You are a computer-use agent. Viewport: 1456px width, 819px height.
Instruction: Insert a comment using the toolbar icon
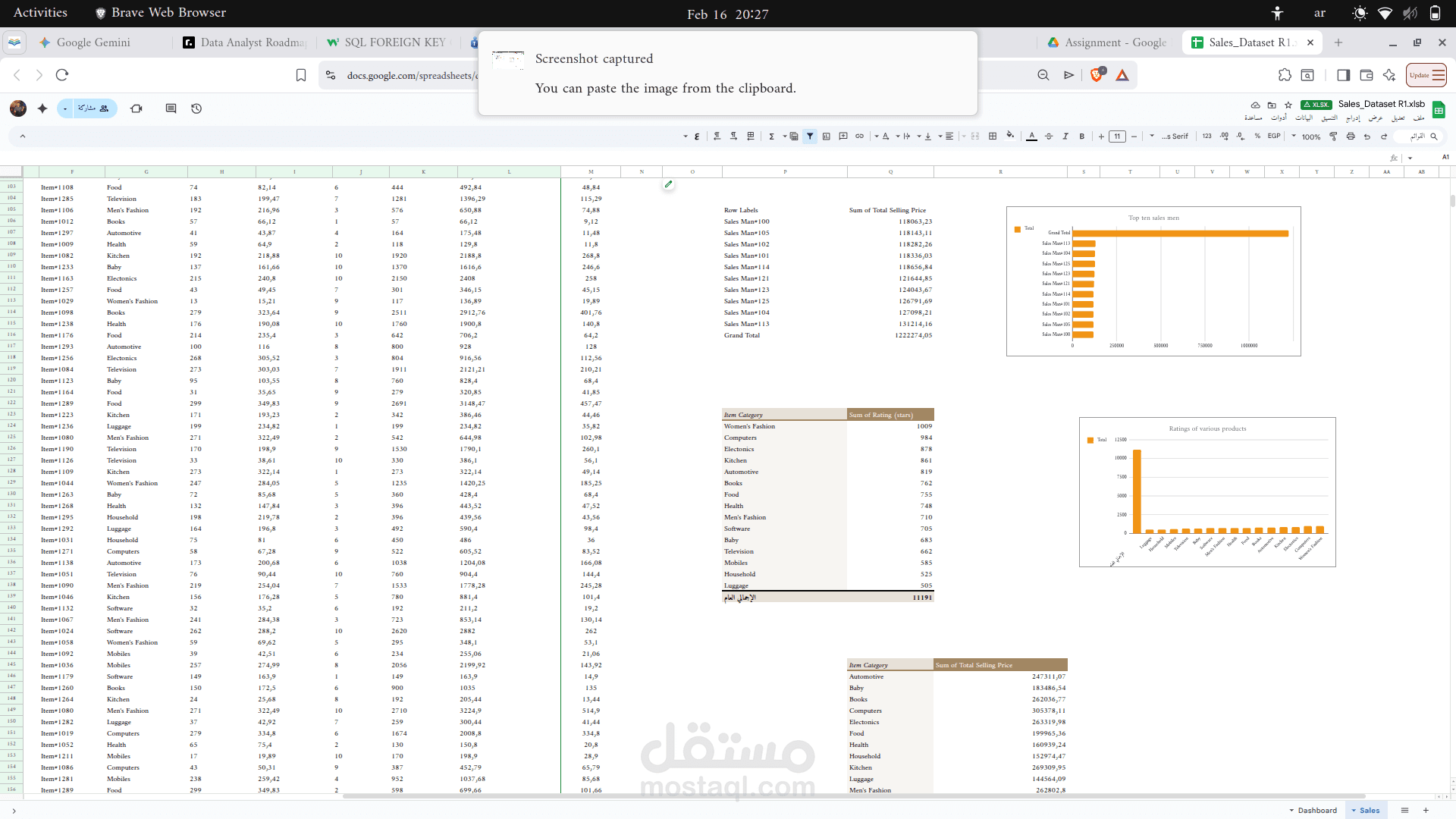843,136
